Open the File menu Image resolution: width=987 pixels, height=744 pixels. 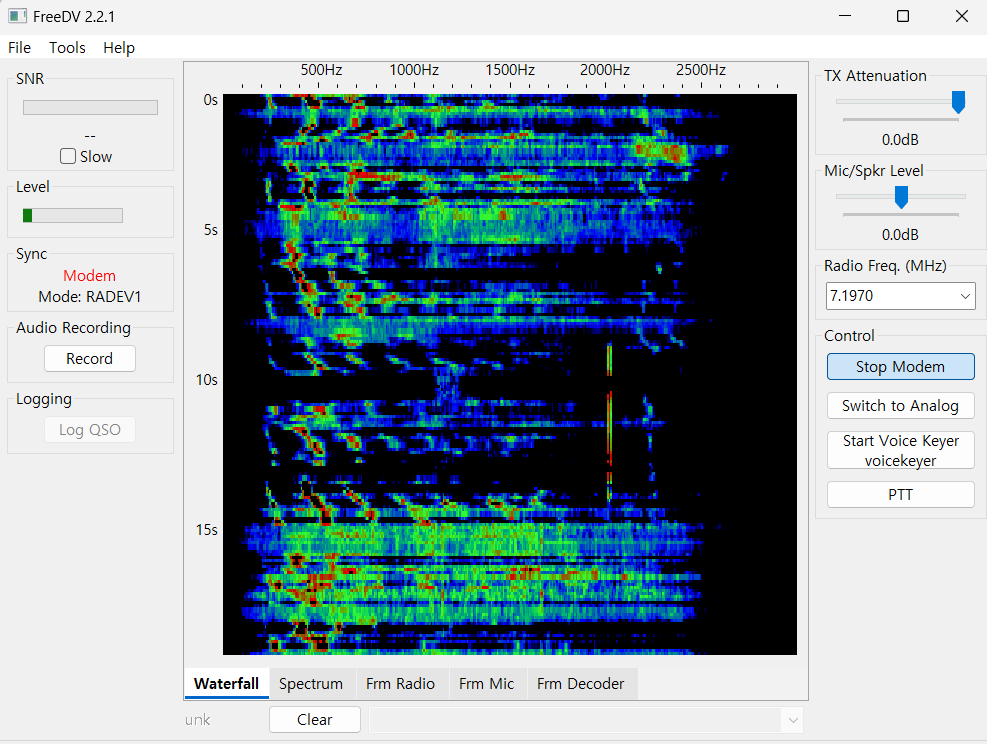pos(19,48)
